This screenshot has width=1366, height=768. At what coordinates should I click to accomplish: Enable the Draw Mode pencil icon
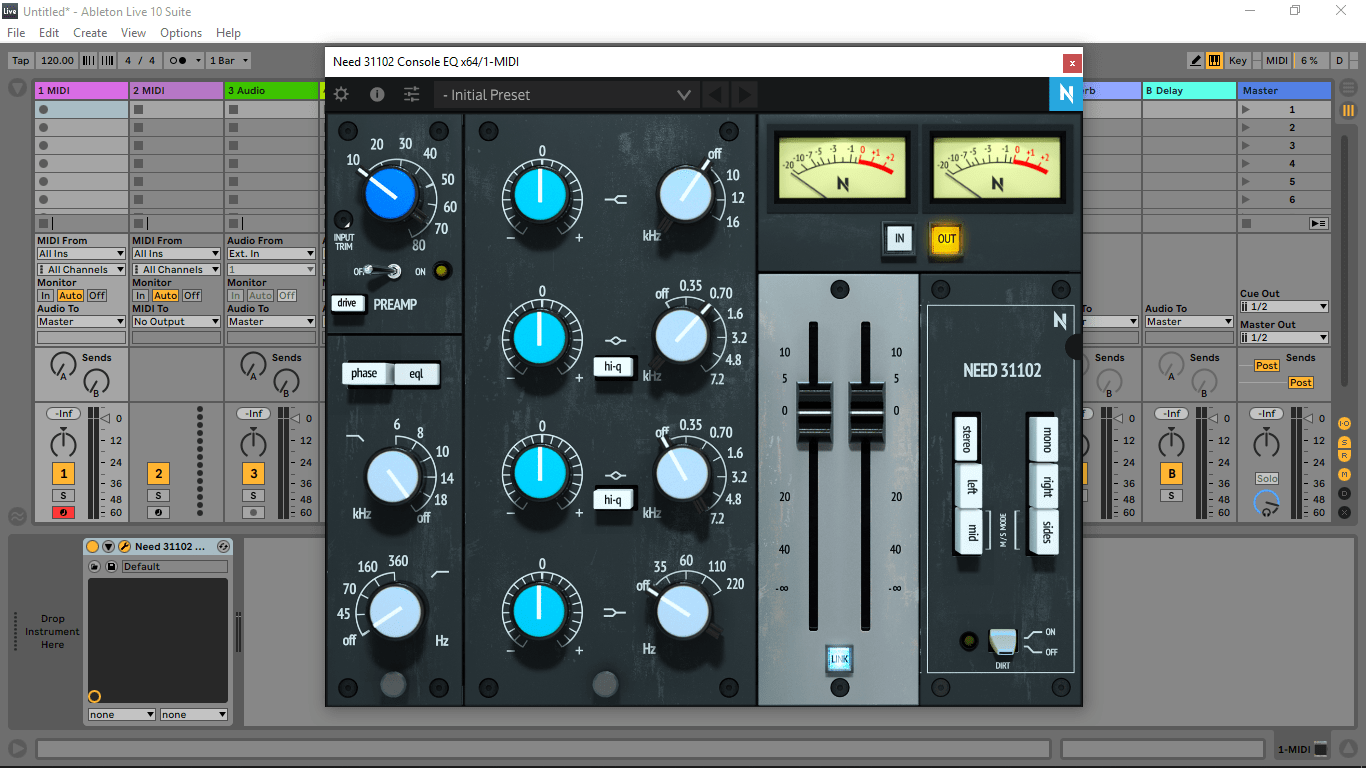pos(1195,60)
